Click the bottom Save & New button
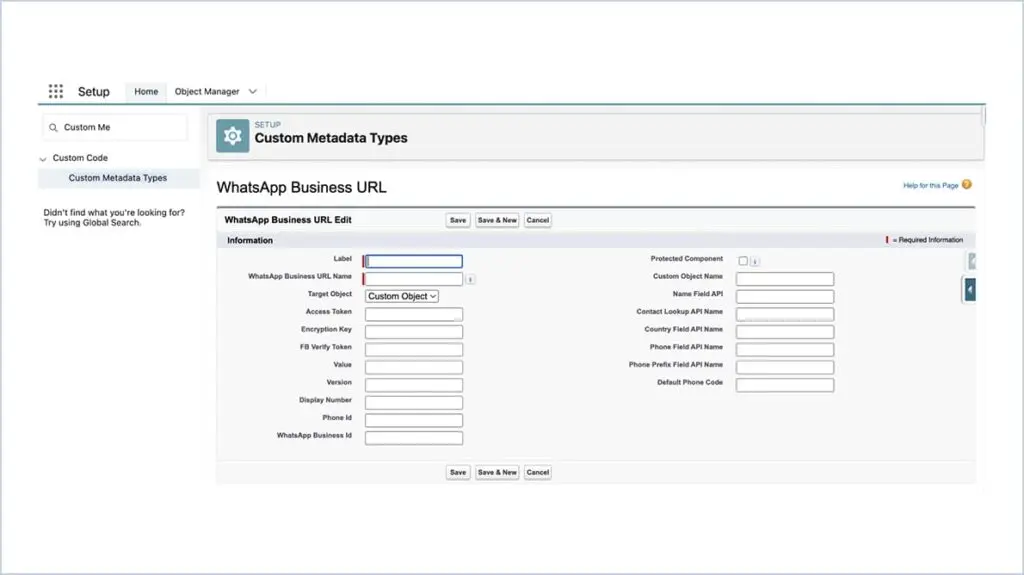 coord(497,472)
